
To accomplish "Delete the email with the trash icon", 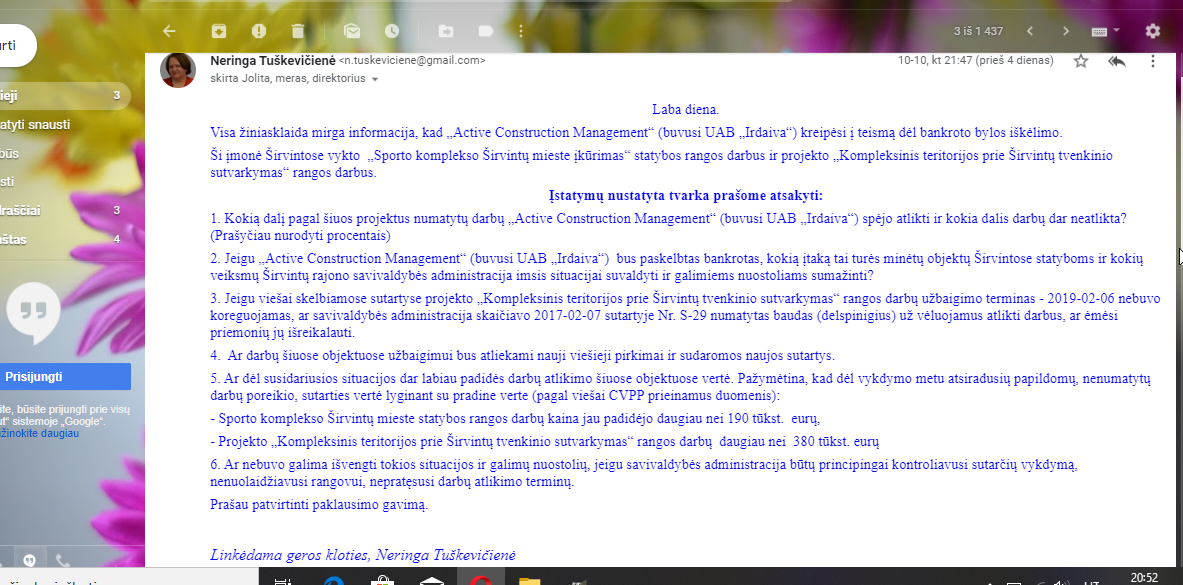I will click(298, 31).
